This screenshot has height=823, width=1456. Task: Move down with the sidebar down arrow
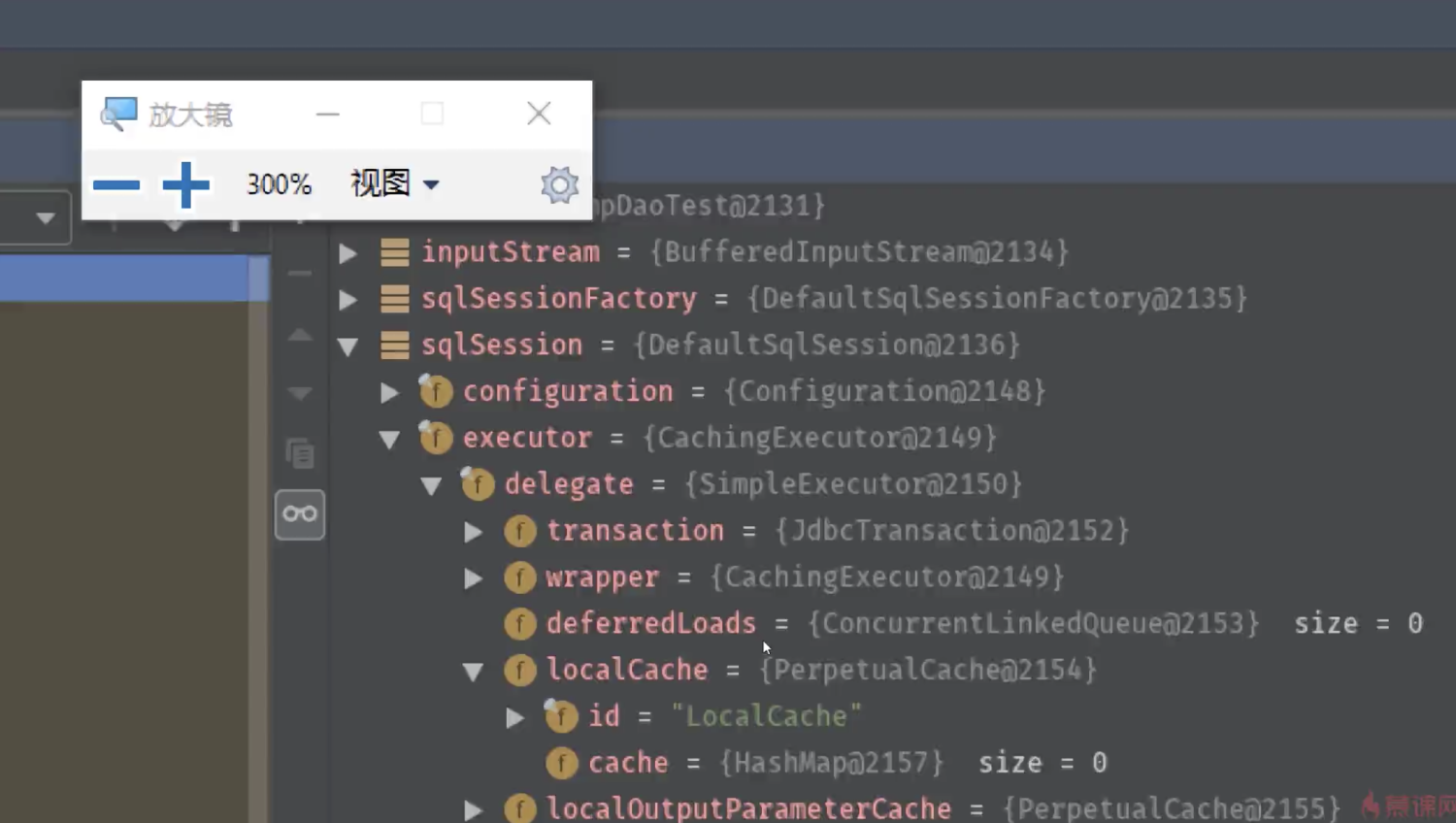coord(300,393)
